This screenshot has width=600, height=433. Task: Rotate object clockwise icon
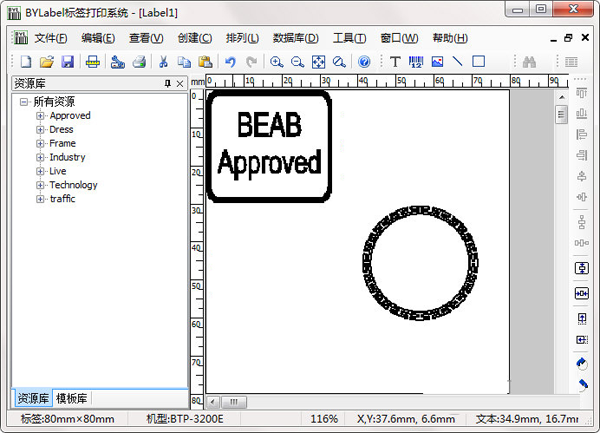tap(582, 363)
